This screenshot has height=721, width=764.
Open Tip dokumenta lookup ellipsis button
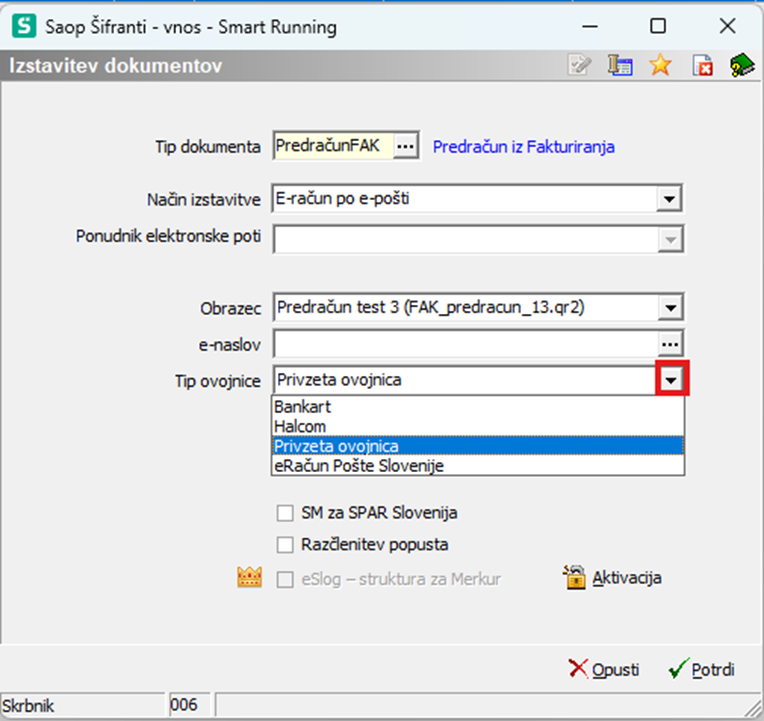coord(405,146)
